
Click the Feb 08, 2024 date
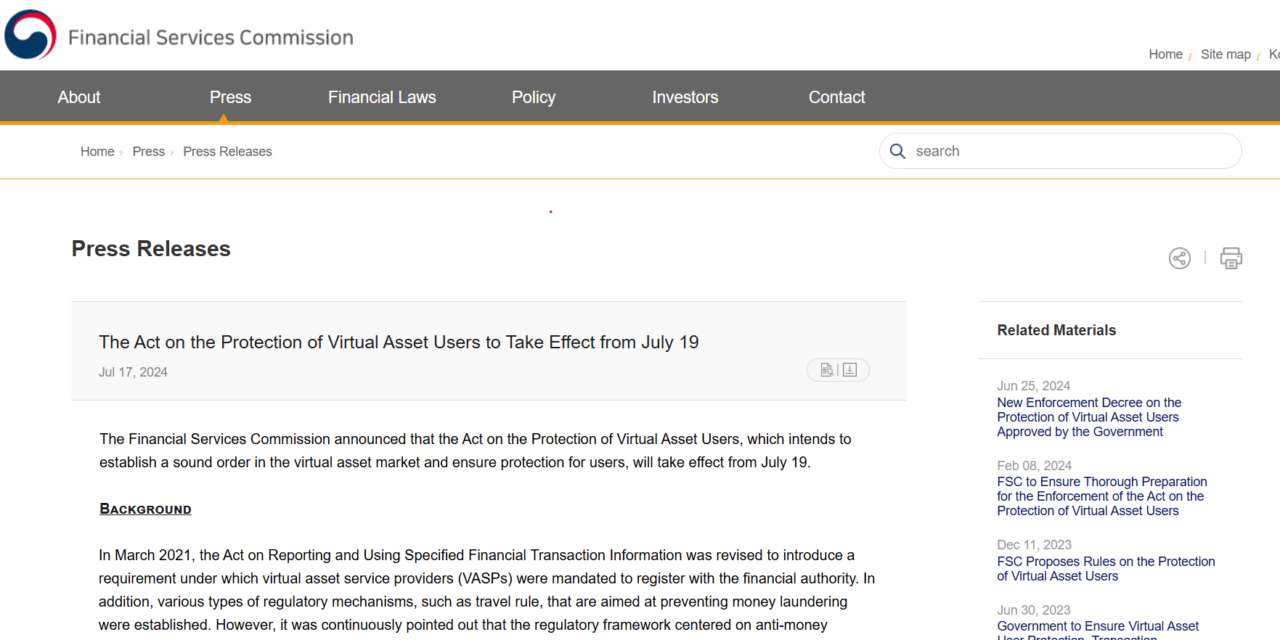click(1034, 466)
